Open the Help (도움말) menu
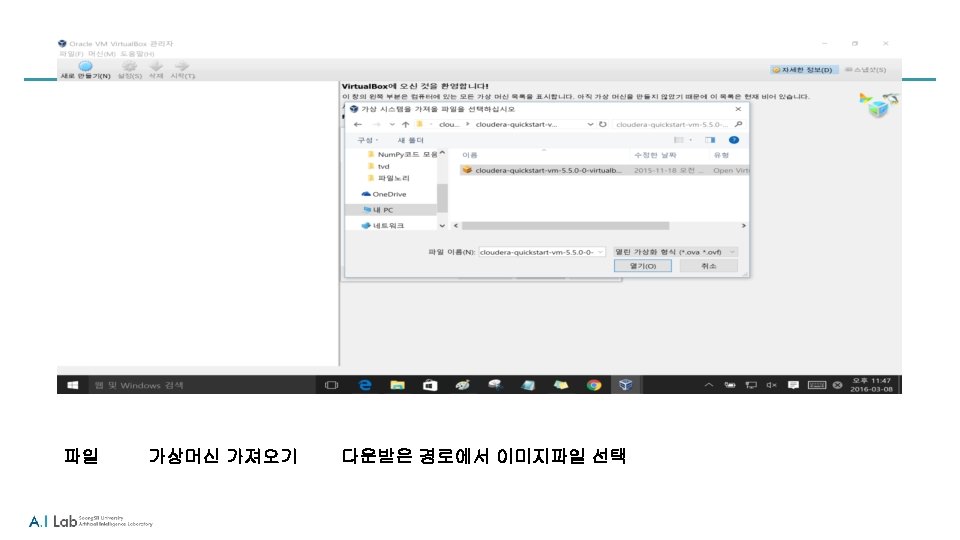Image resolution: width=960 pixels, height=540 pixels. [137, 54]
